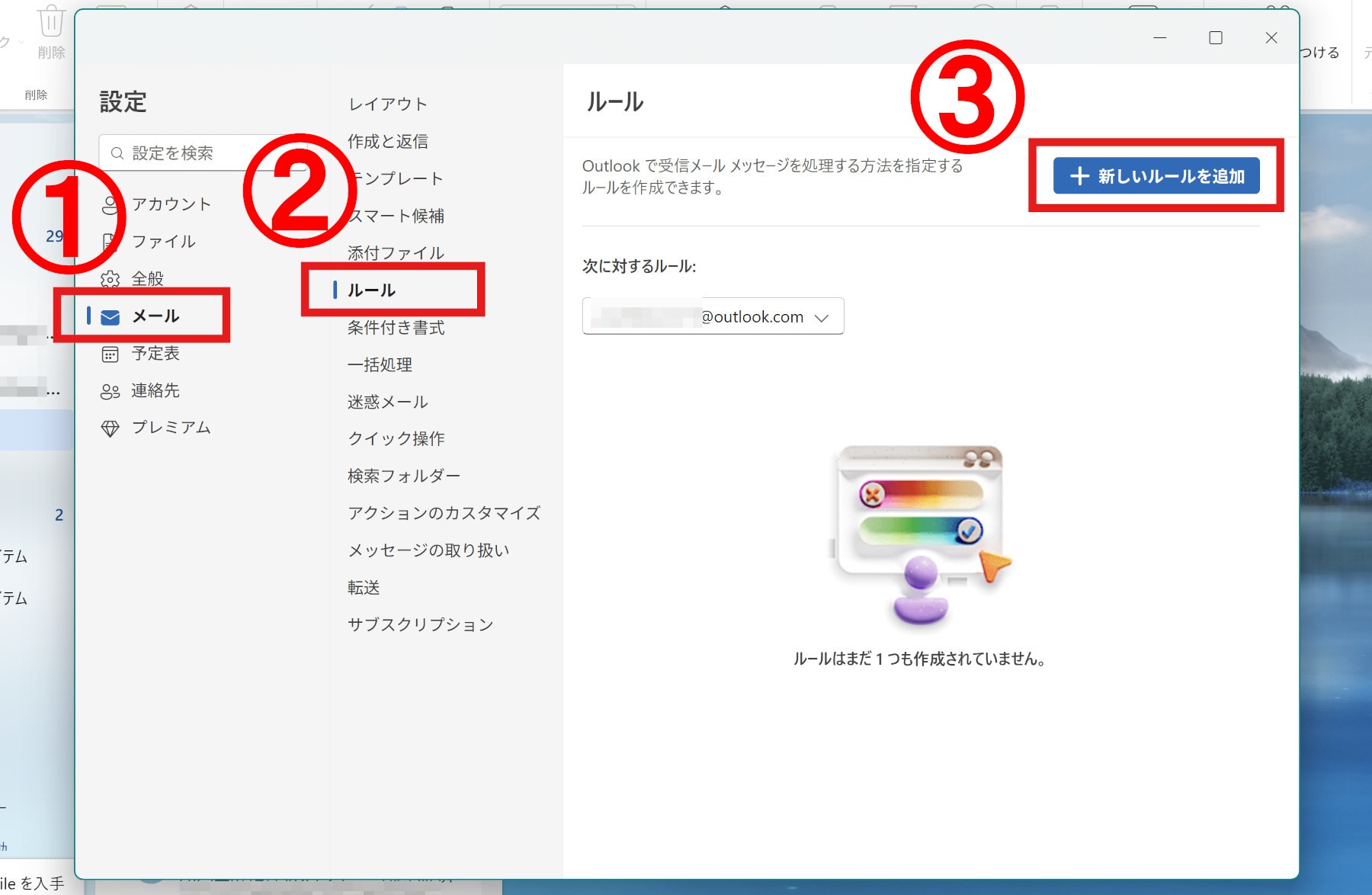This screenshot has width=1372, height=895.
Task: Click the trash 削除 icon in ribbon
Action: pos(51,21)
